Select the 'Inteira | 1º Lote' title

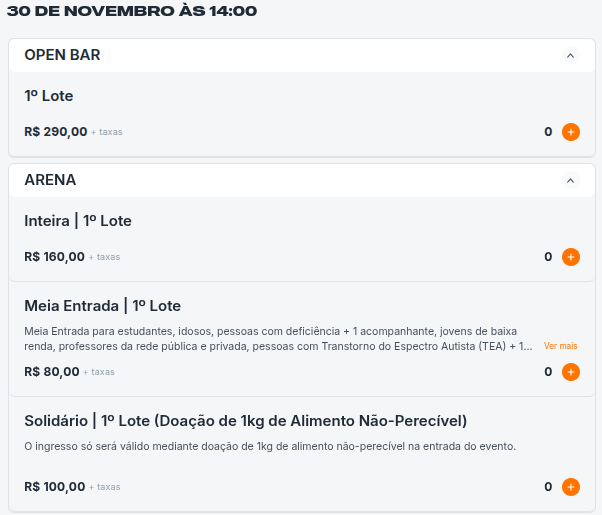coord(78,221)
